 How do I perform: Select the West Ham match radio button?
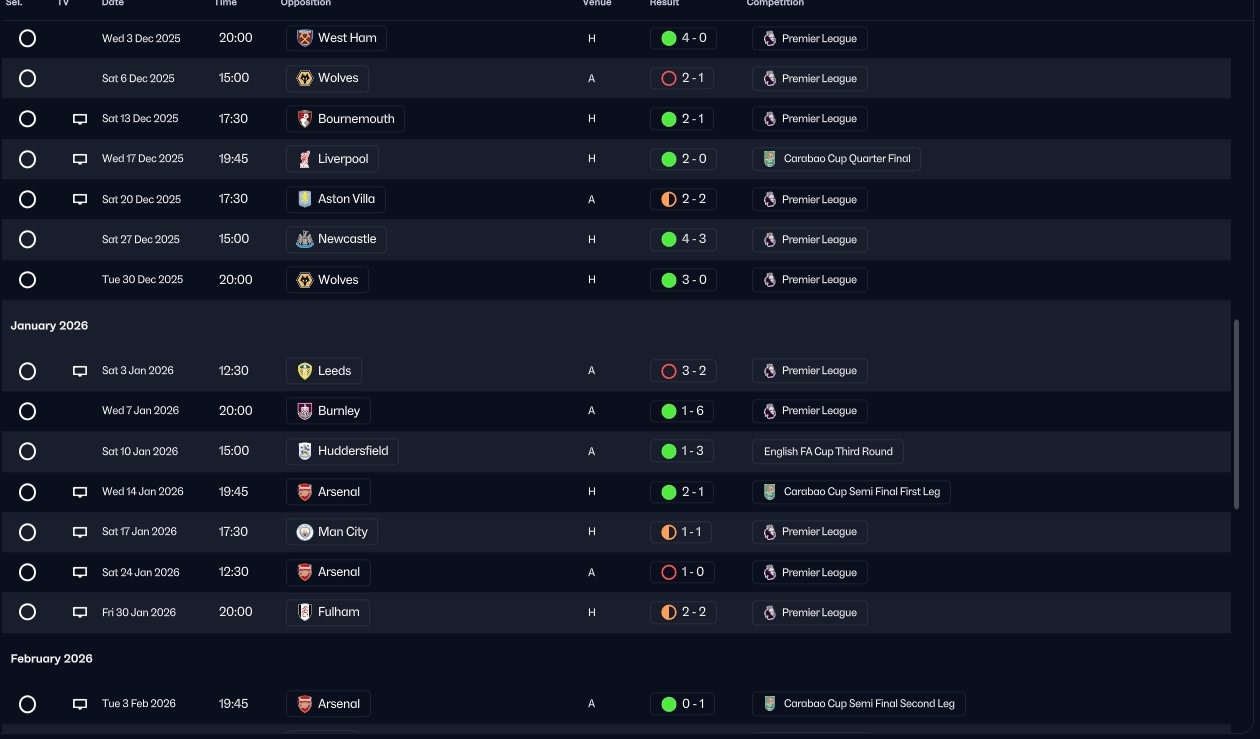pos(28,38)
